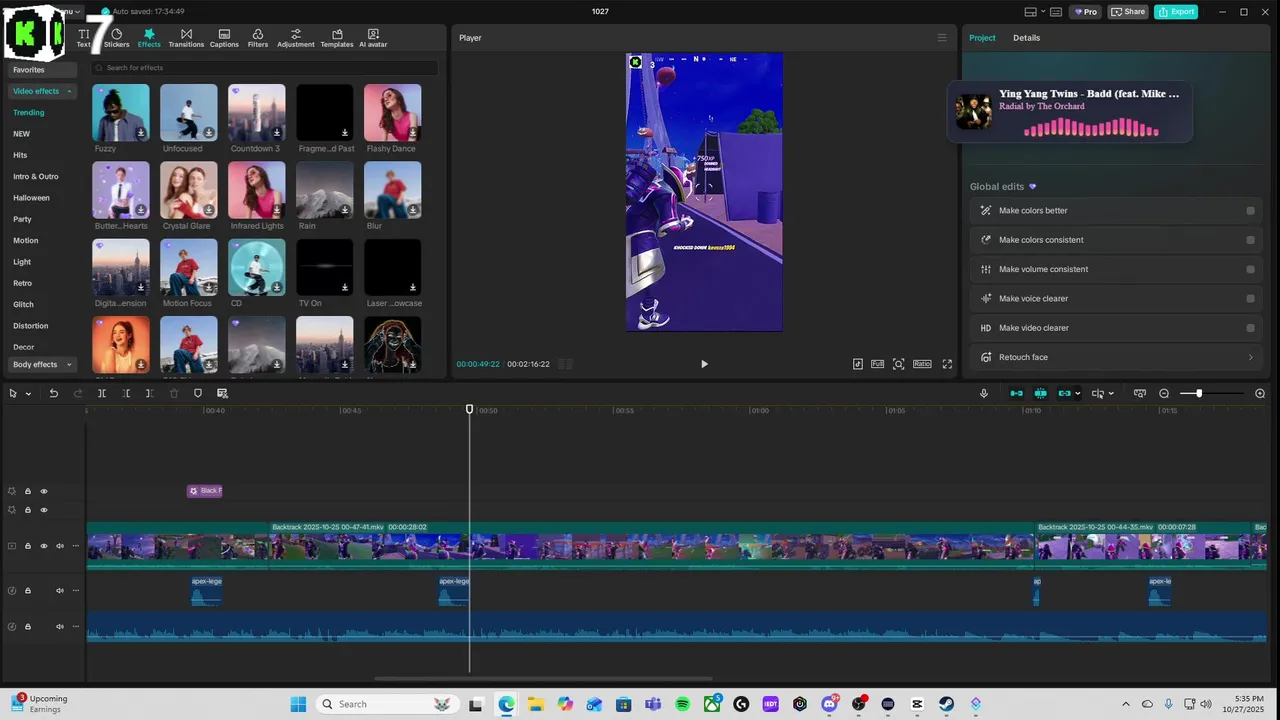Viewport: 1280px width, 720px height.
Task: Mute the main video track audio
Action: (60, 546)
